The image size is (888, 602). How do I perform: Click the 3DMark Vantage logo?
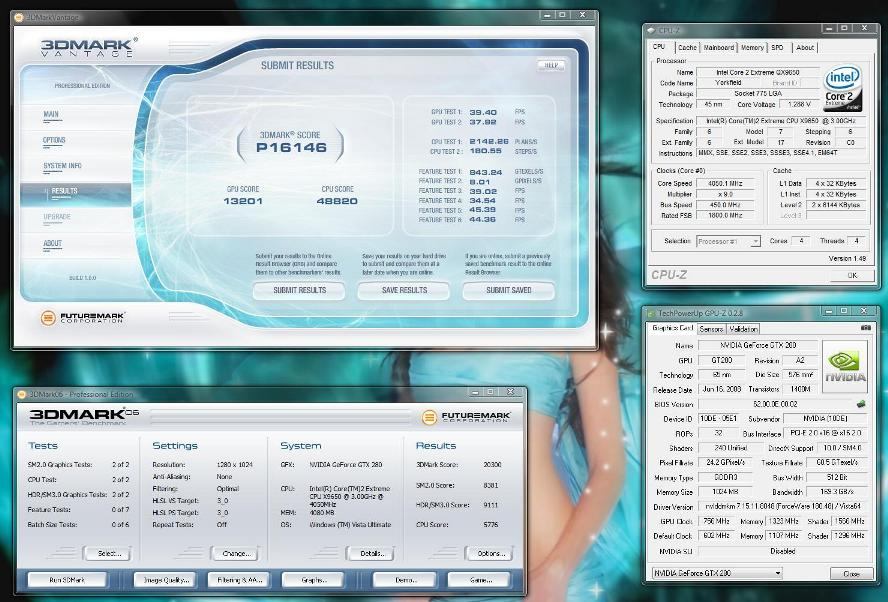pyautogui.click(x=88, y=48)
